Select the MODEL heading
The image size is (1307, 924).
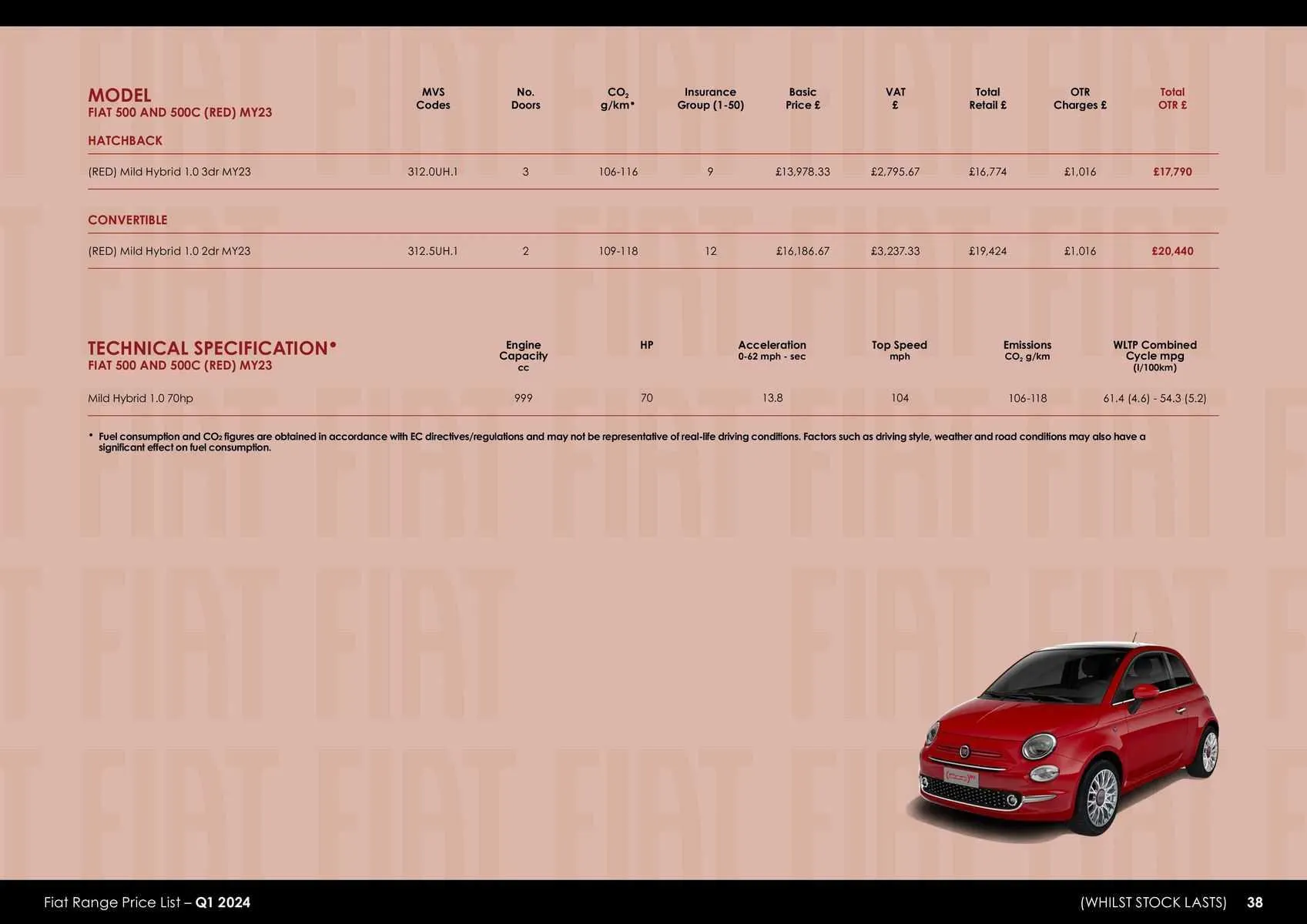coord(119,95)
